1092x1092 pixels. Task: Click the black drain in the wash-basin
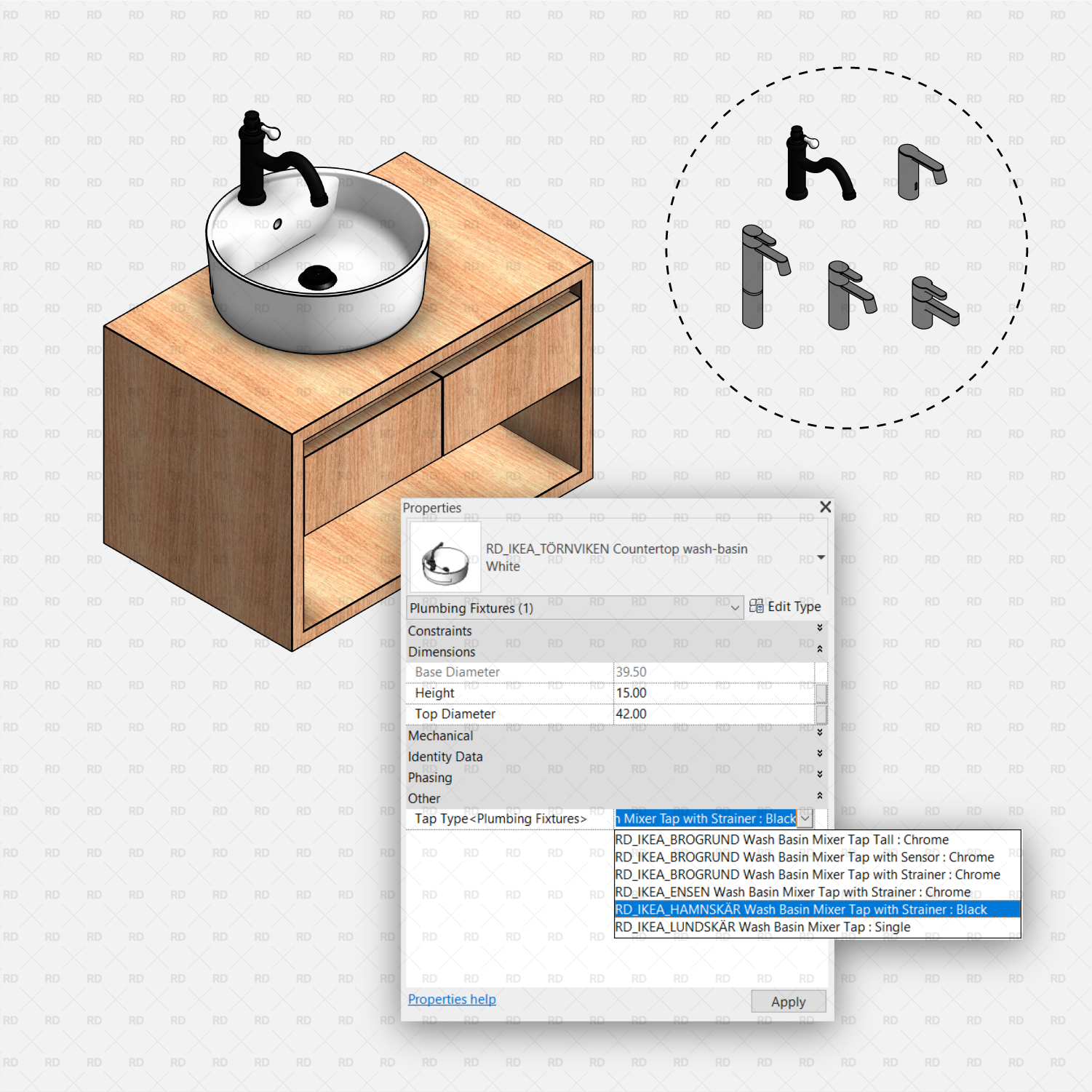317,276
